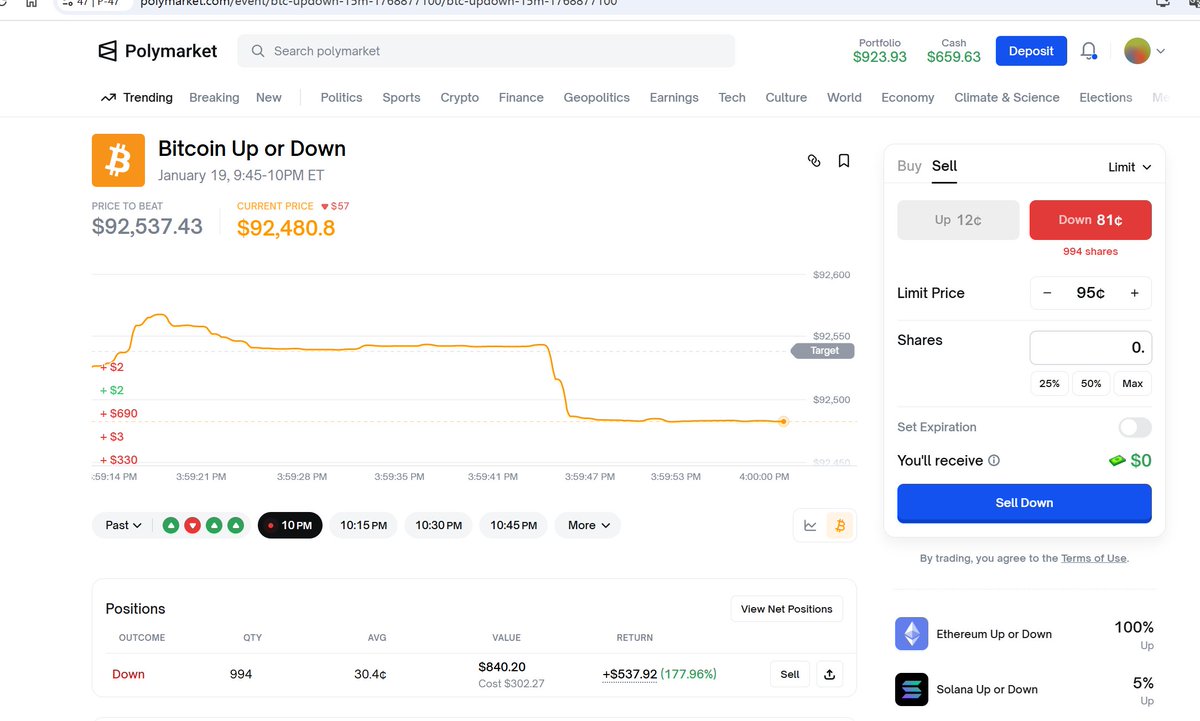Open the Tech category
1200x721 pixels.
point(732,98)
